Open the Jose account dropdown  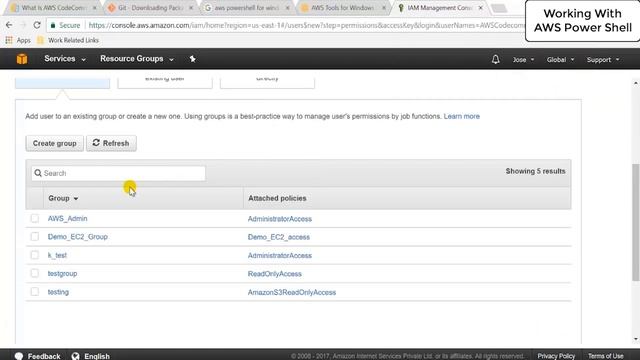pos(523,60)
